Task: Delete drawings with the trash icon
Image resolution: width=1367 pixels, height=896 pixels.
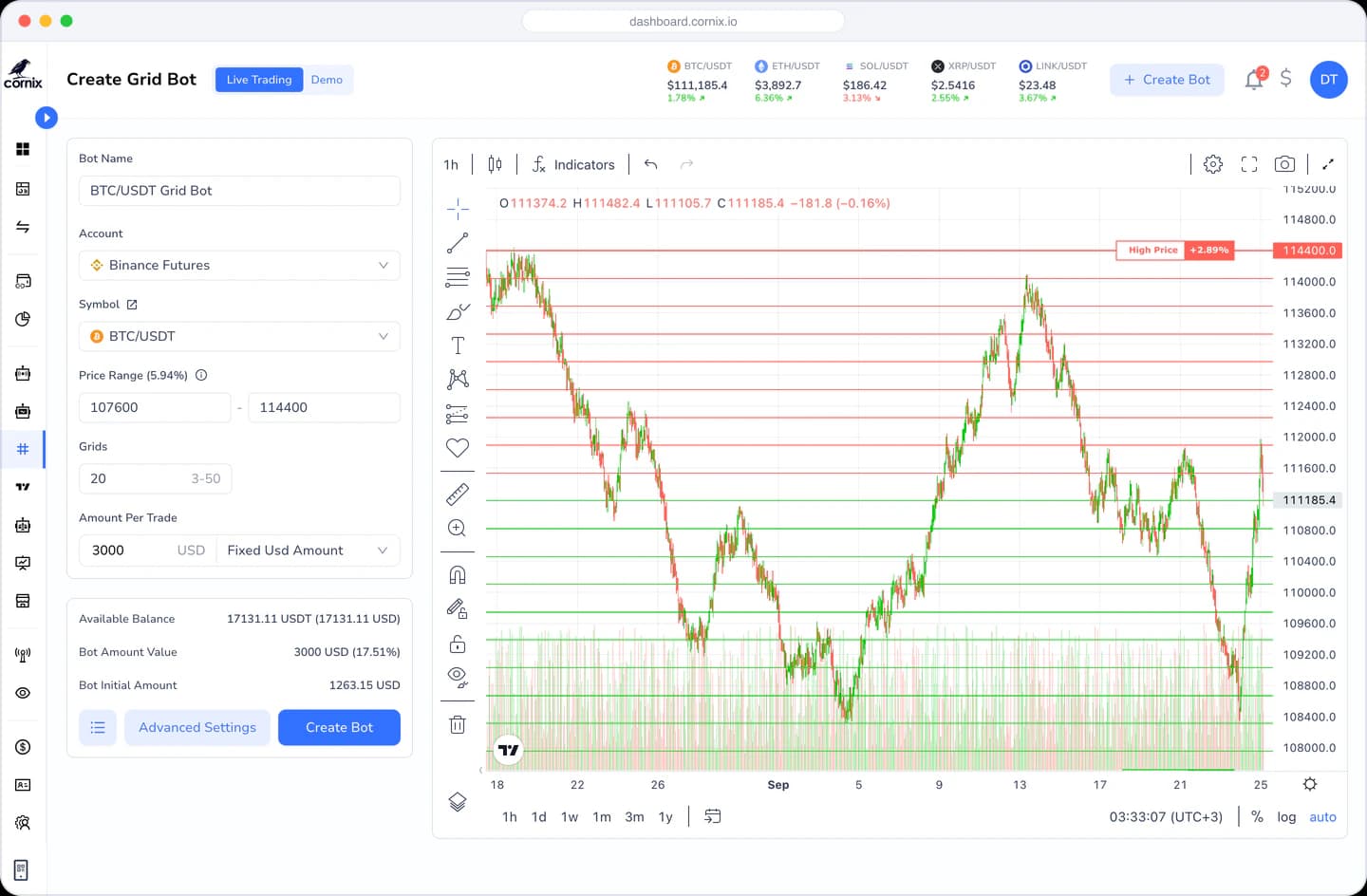Action: [x=458, y=724]
